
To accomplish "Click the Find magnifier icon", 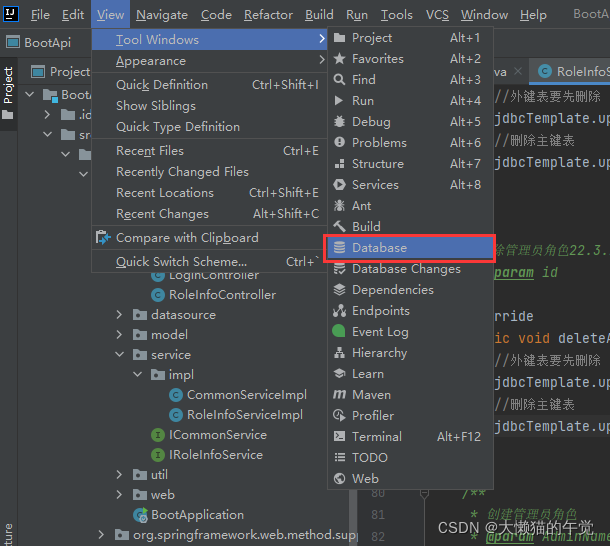I will coord(339,80).
